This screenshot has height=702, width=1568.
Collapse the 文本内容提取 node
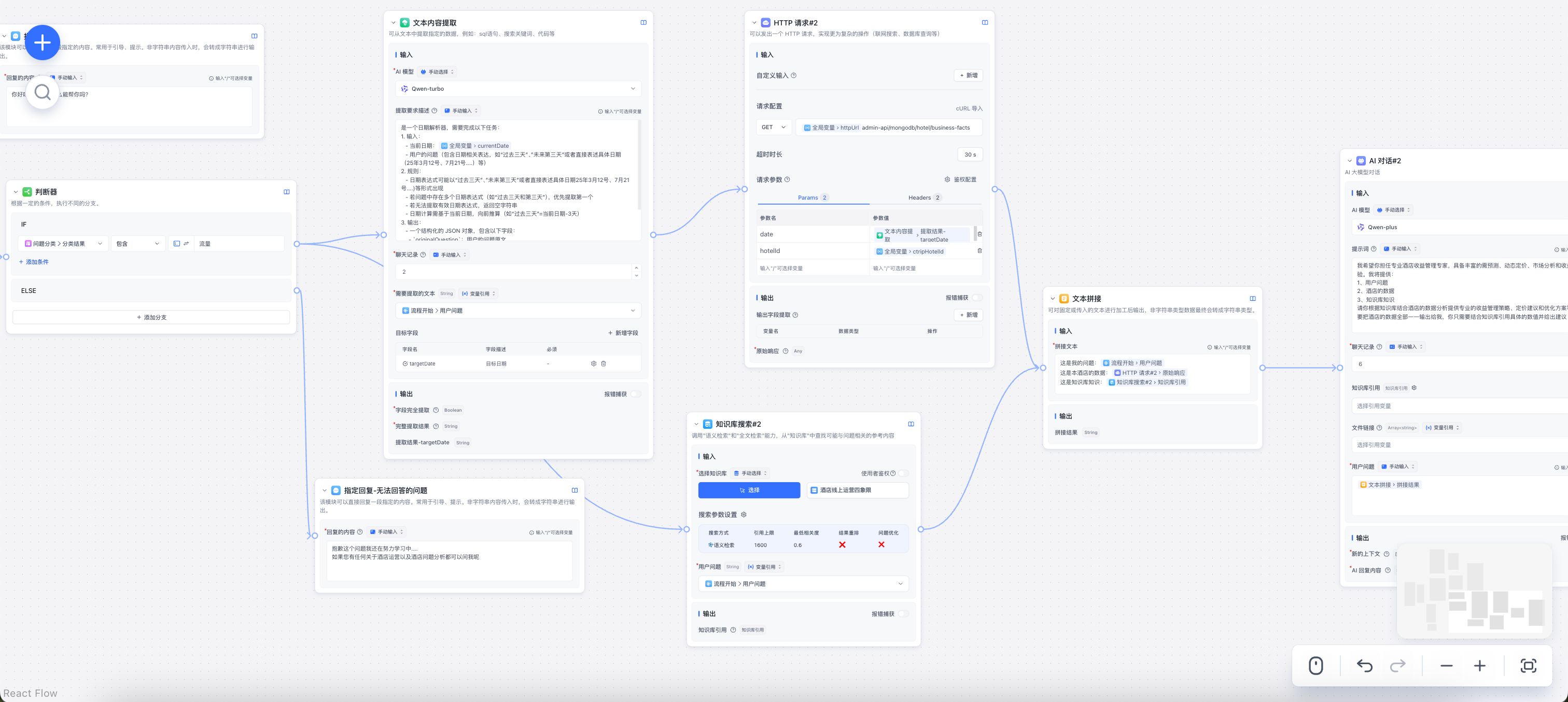(x=393, y=22)
